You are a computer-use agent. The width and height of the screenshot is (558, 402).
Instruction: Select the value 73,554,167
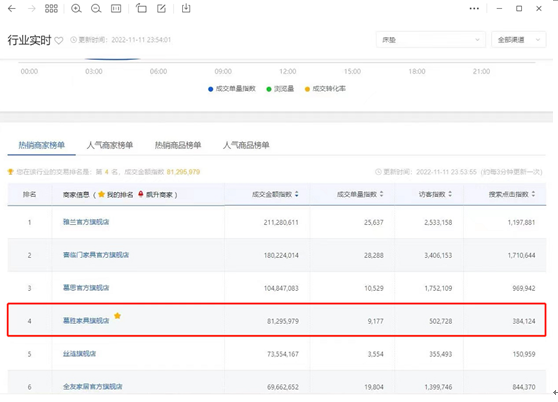[283, 354]
